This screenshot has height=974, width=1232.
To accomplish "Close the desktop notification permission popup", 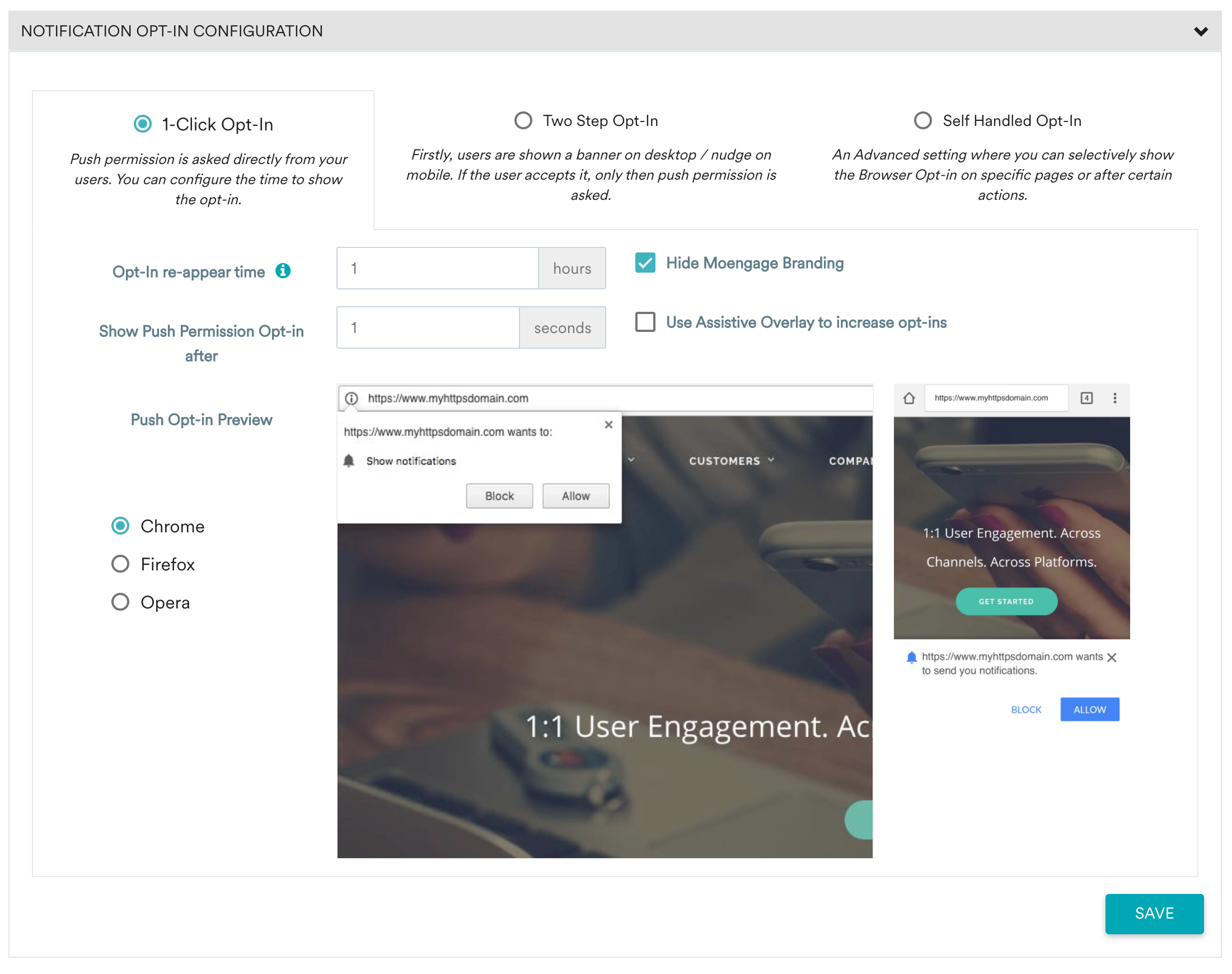I will pyautogui.click(x=608, y=425).
